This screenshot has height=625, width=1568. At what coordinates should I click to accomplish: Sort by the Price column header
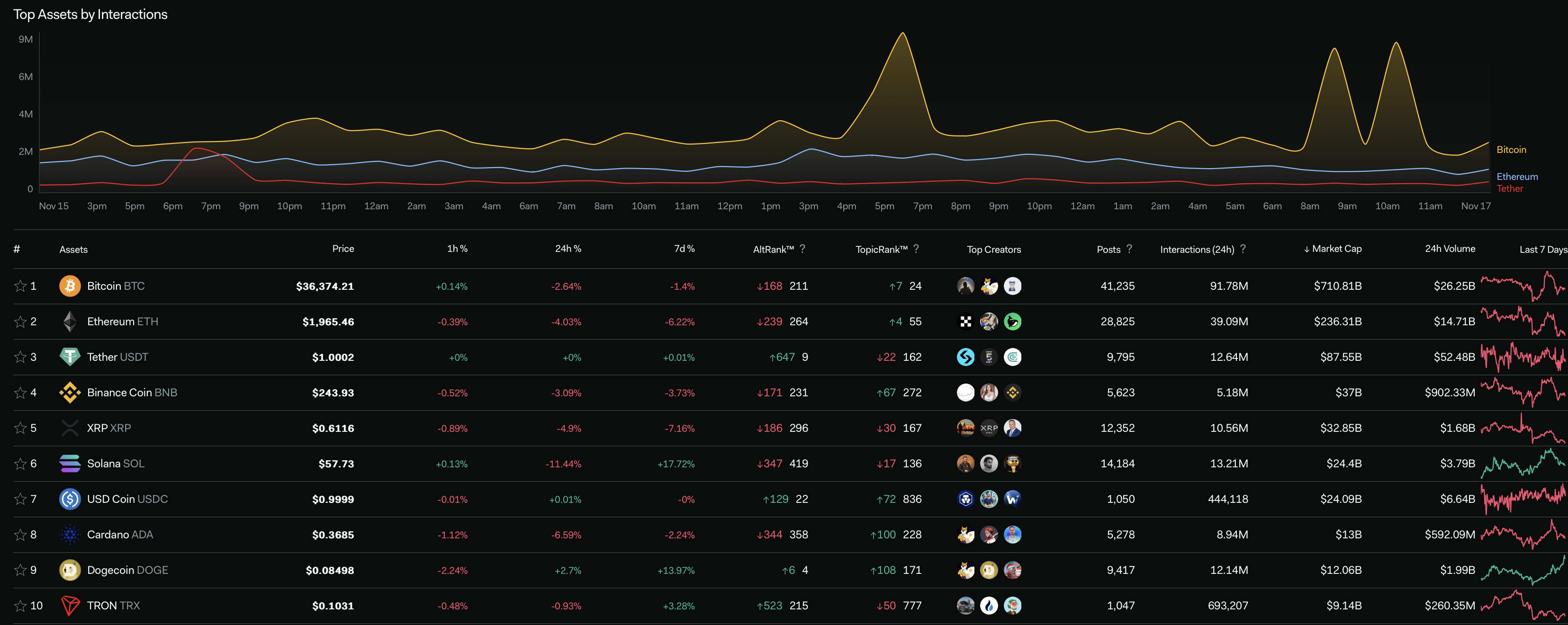point(342,249)
